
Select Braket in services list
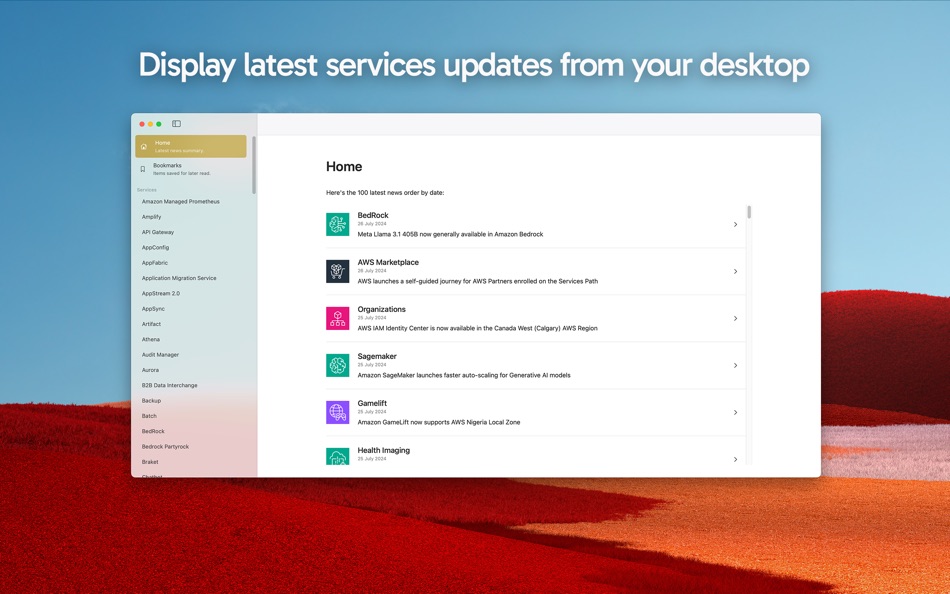(x=150, y=462)
